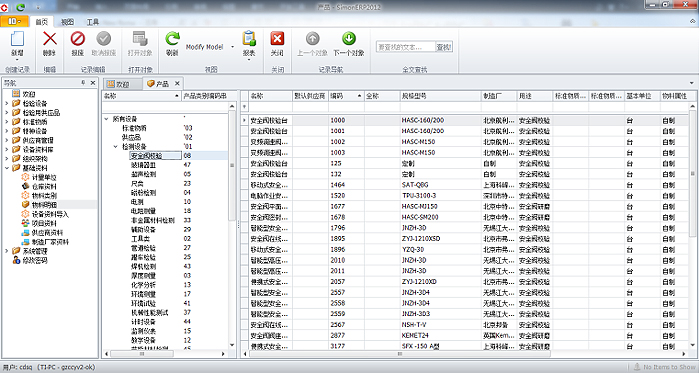The width and height of the screenshot is (700, 373).
Task: Close the 导航 navigation panel
Action: pyautogui.click(x=93, y=83)
